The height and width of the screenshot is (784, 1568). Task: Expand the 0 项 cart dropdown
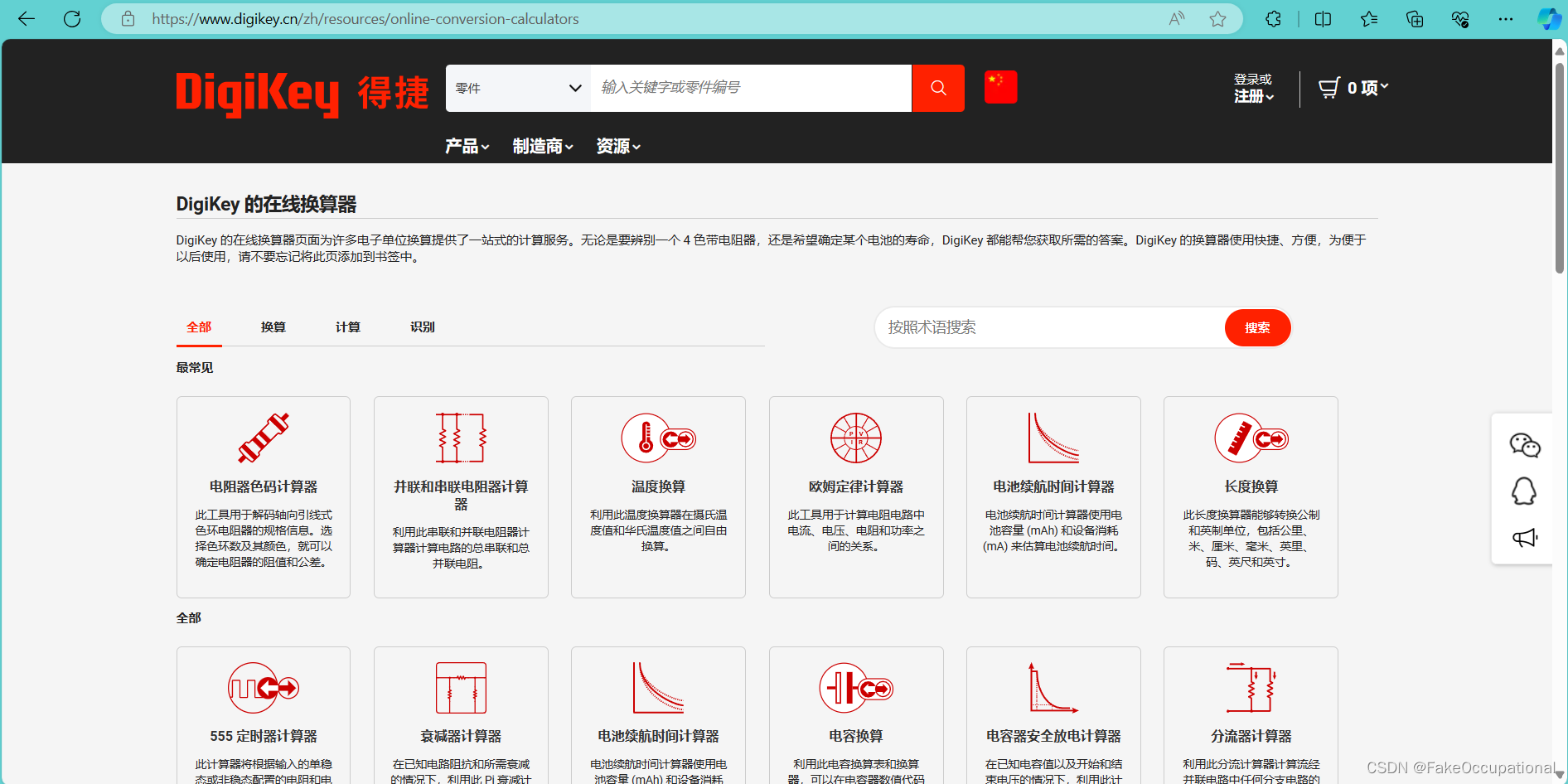tap(1368, 88)
